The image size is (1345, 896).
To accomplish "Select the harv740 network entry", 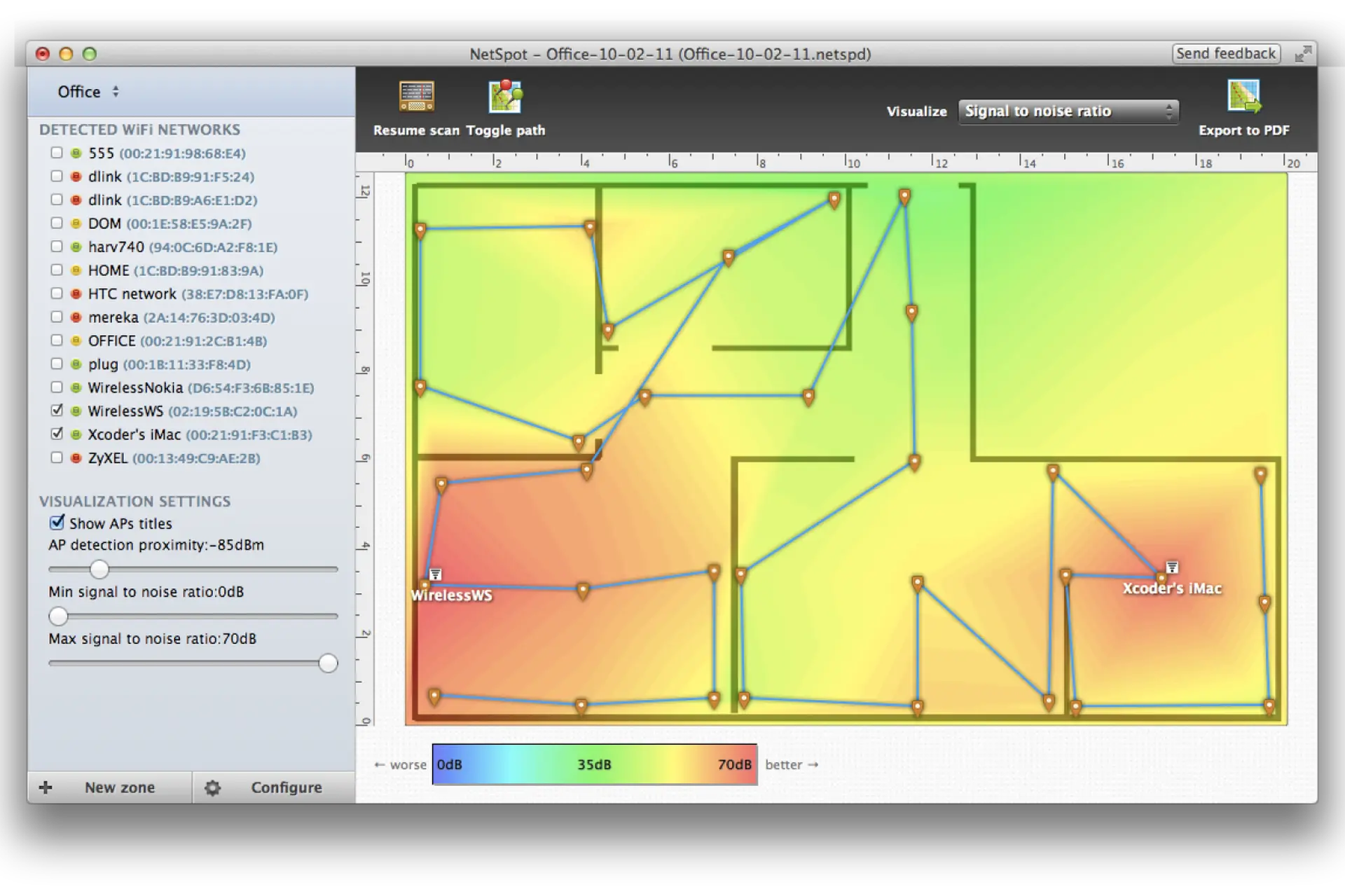I will [182, 247].
